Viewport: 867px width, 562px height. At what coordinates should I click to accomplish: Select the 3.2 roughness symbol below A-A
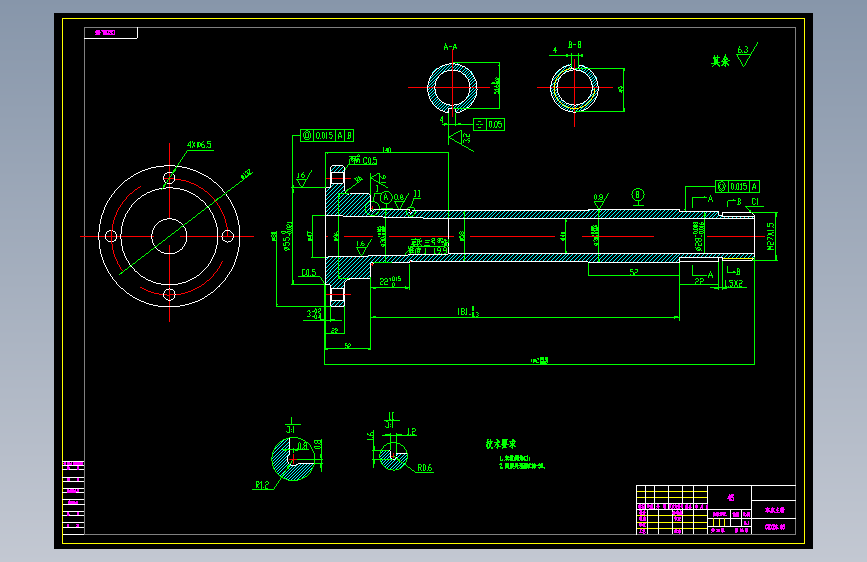point(460,138)
